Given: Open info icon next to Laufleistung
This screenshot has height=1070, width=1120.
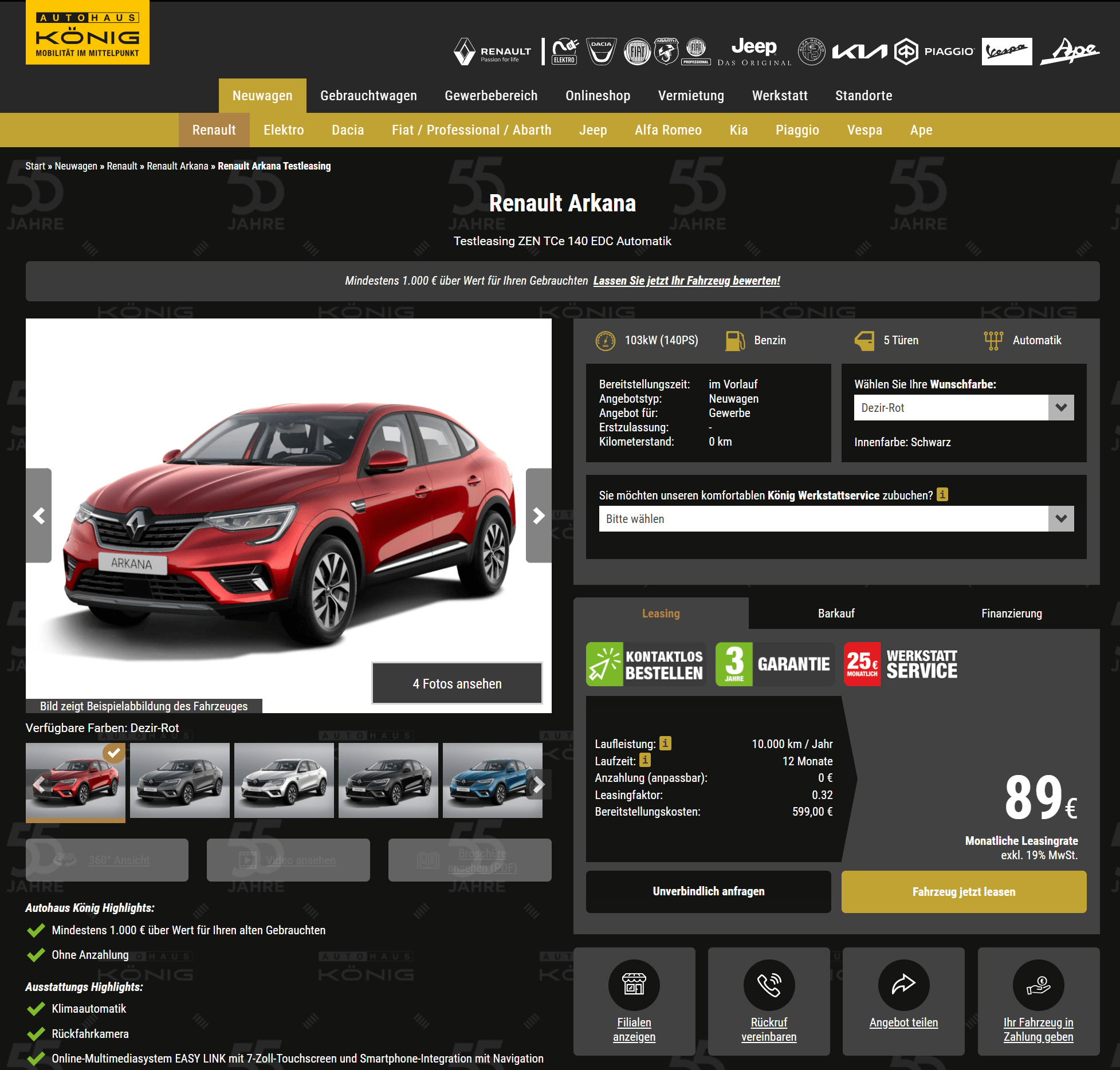Looking at the screenshot, I should [x=665, y=743].
